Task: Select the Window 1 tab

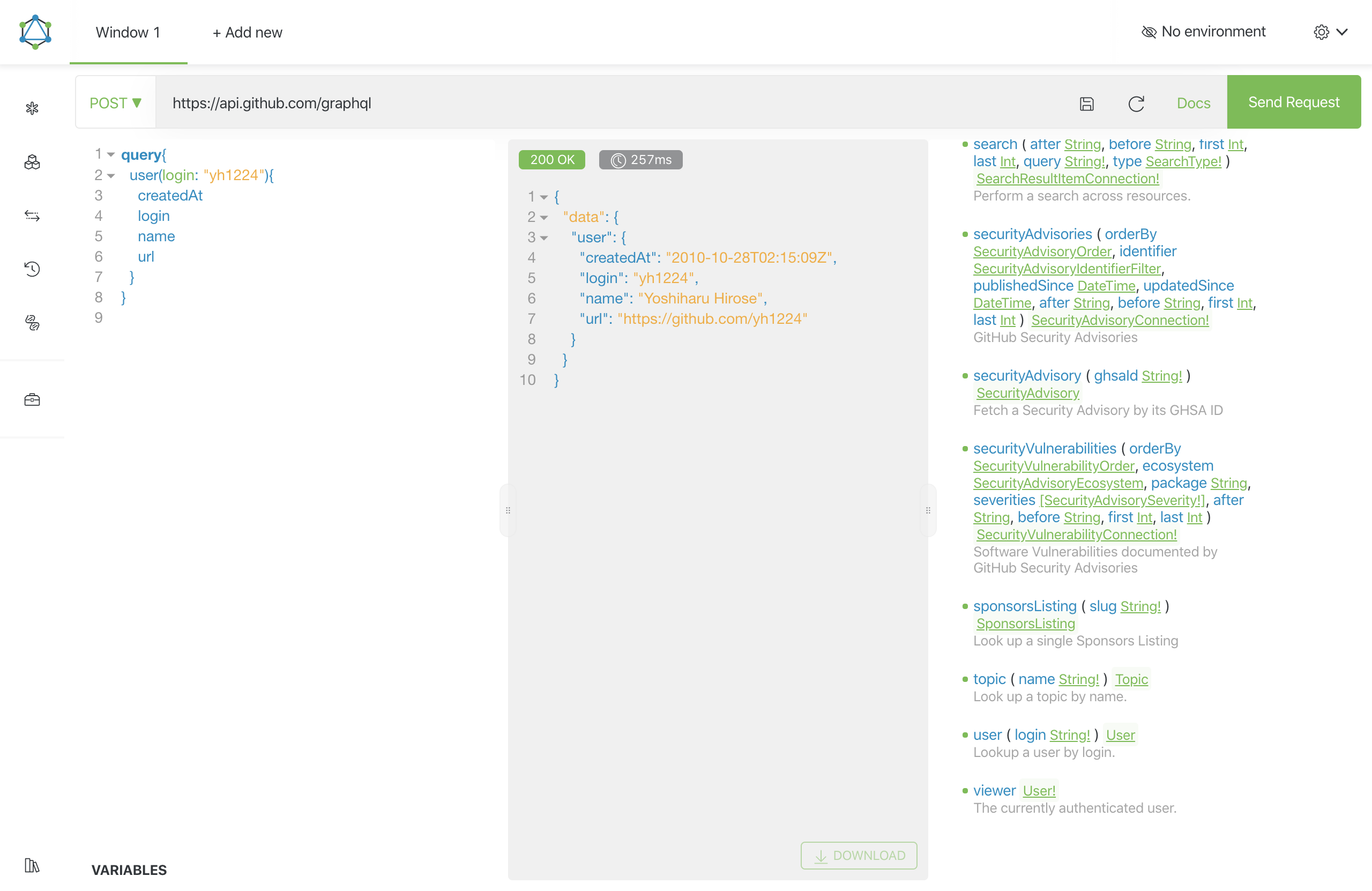Action: 128,32
